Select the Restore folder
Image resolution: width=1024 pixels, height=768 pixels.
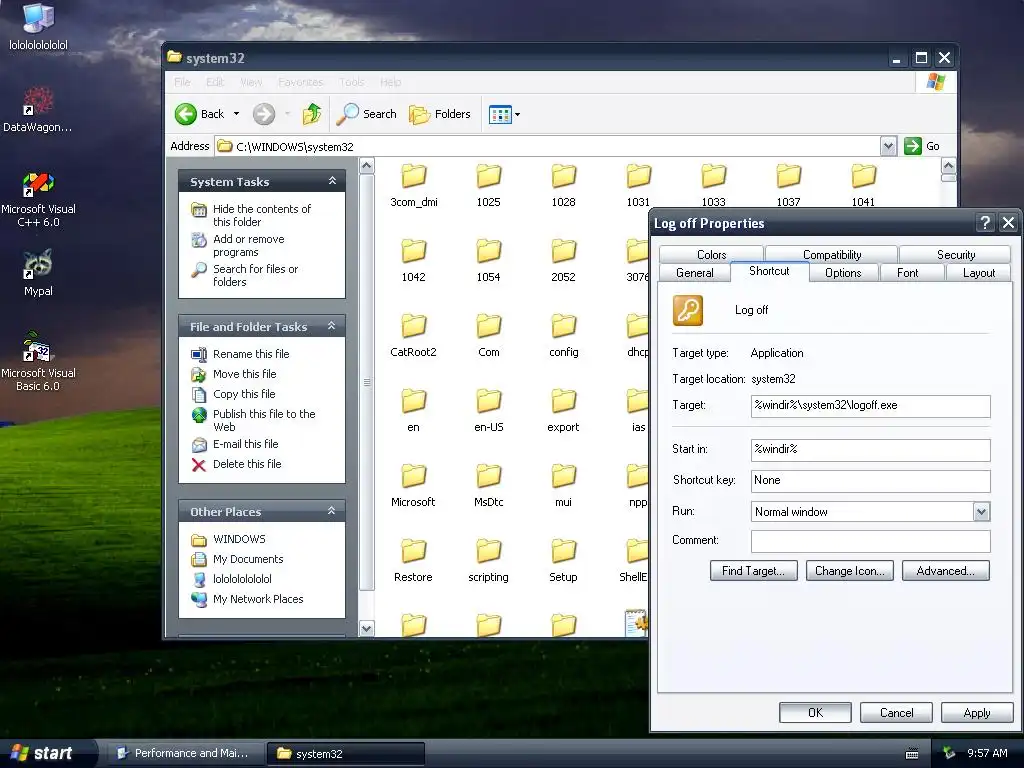point(413,561)
